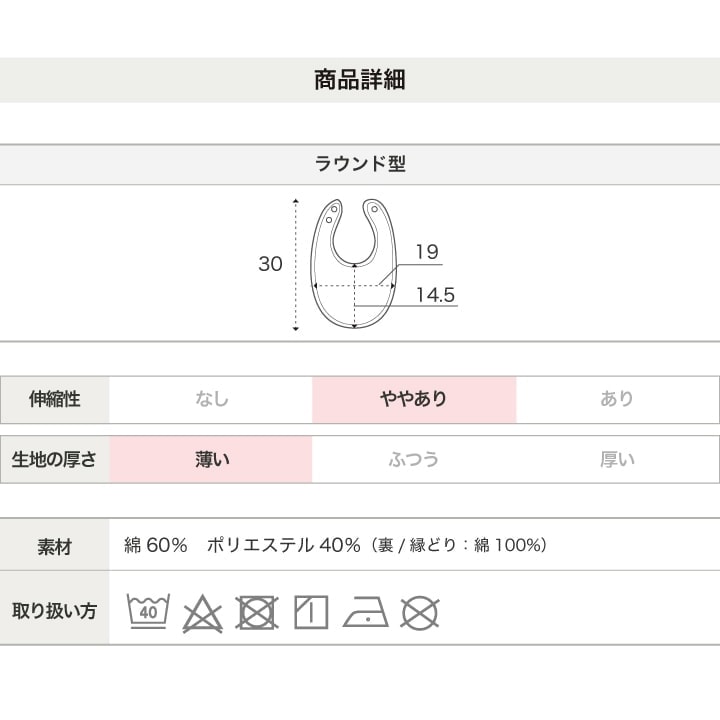
Task: Select the highlighted ややあり stretch option
Action: pos(414,399)
